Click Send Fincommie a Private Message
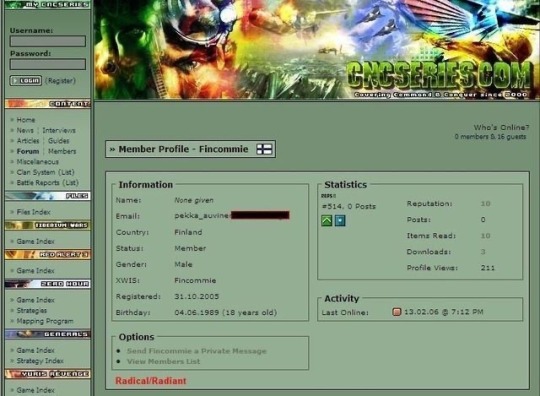 coord(197,351)
